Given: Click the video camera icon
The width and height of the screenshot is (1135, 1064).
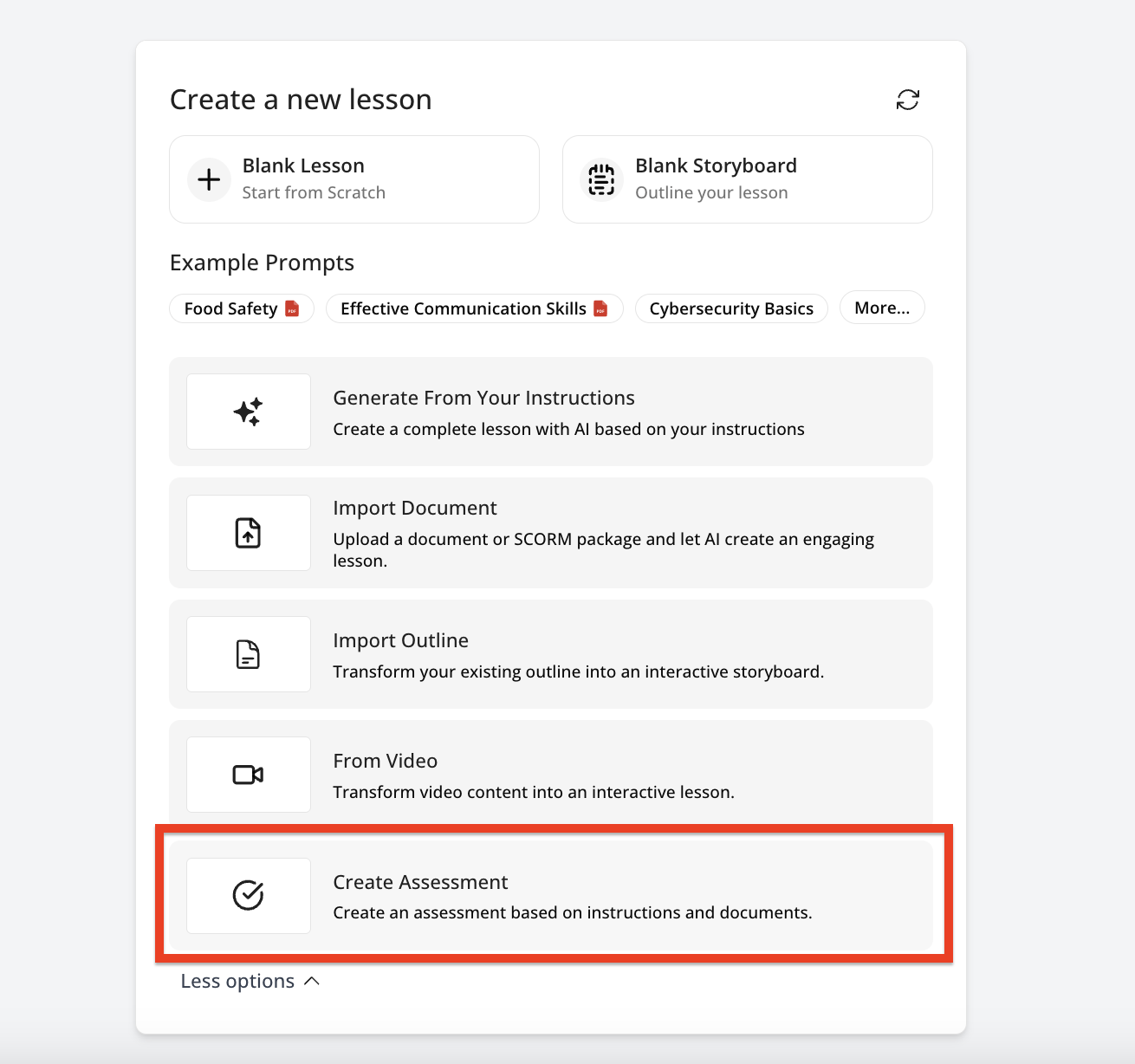Looking at the screenshot, I should [x=249, y=775].
